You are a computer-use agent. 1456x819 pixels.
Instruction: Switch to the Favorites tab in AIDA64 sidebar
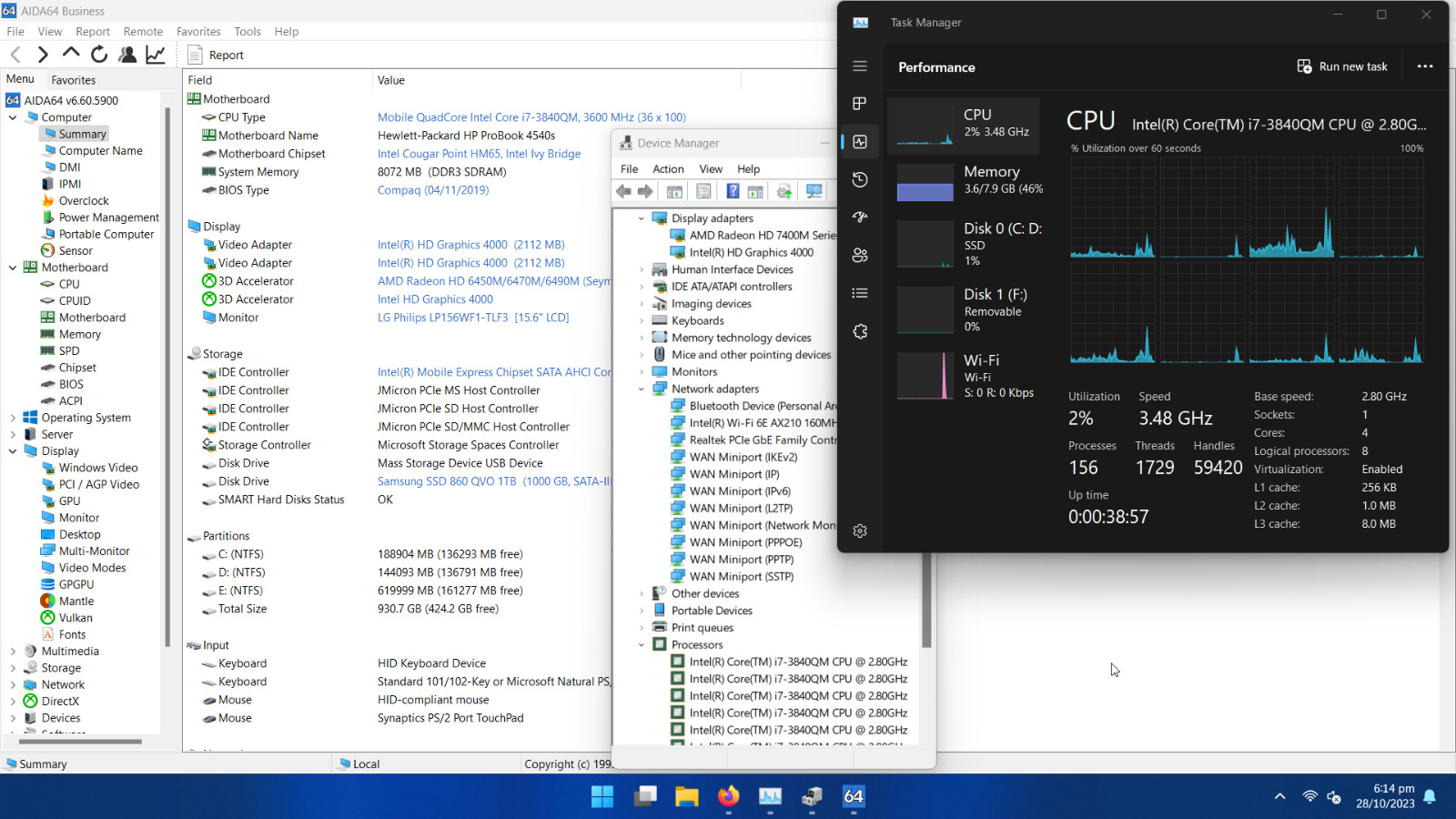(74, 80)
